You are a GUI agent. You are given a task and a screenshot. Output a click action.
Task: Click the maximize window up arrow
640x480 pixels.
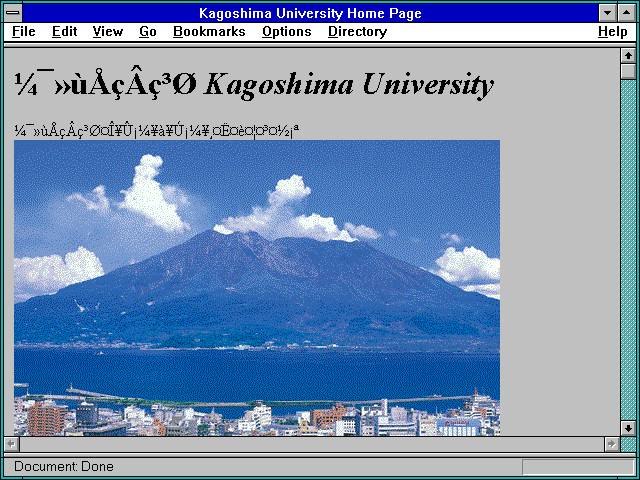coord(627,13)
